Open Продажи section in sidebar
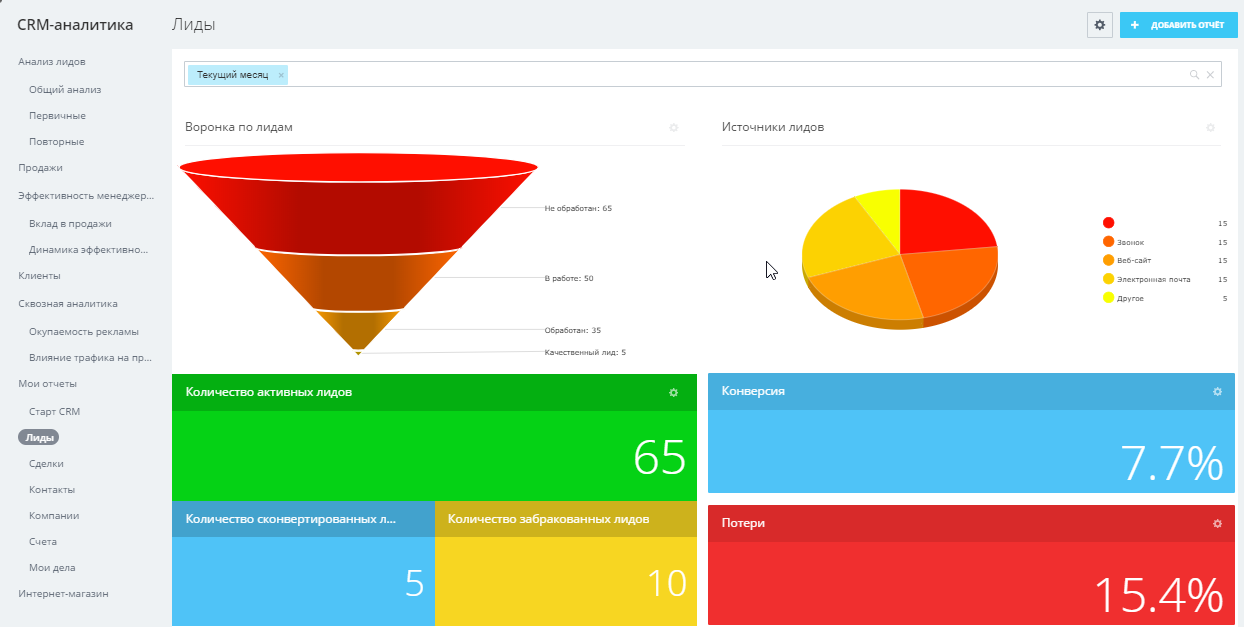Image resolution: width=1244 pixels, height=627 pixels. (40, 168)
